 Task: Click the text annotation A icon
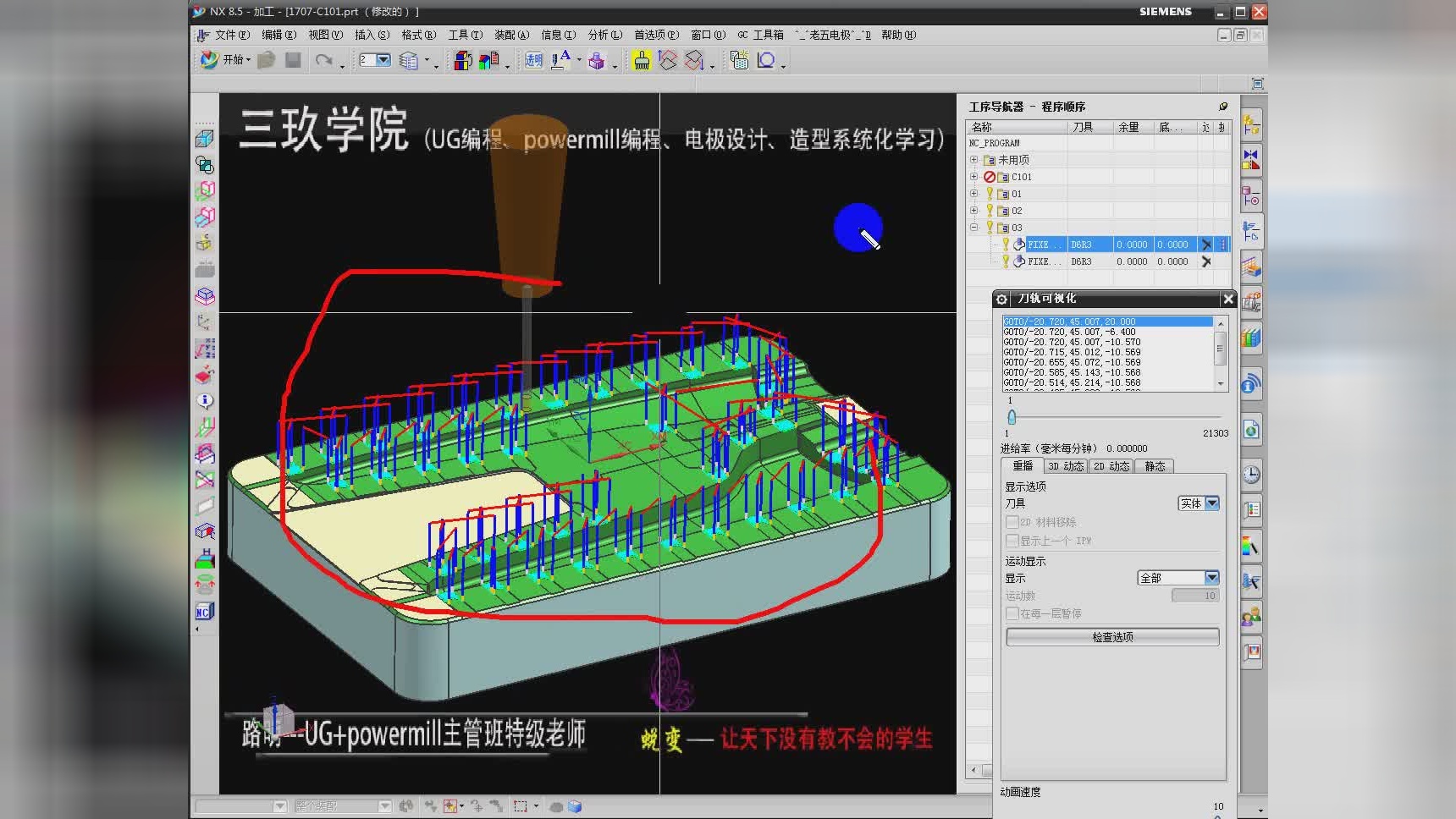[560, 60]
